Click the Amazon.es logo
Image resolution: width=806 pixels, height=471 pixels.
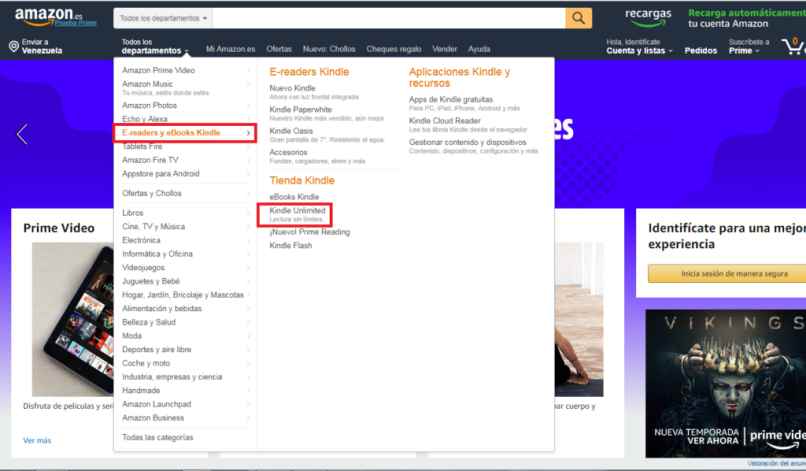click(48, 17)
